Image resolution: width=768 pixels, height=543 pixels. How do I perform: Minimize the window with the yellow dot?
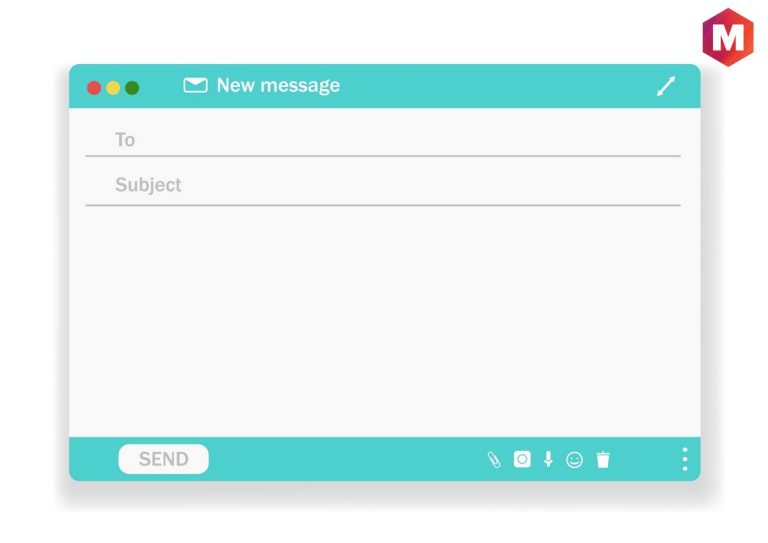click(x=113, y=88)
